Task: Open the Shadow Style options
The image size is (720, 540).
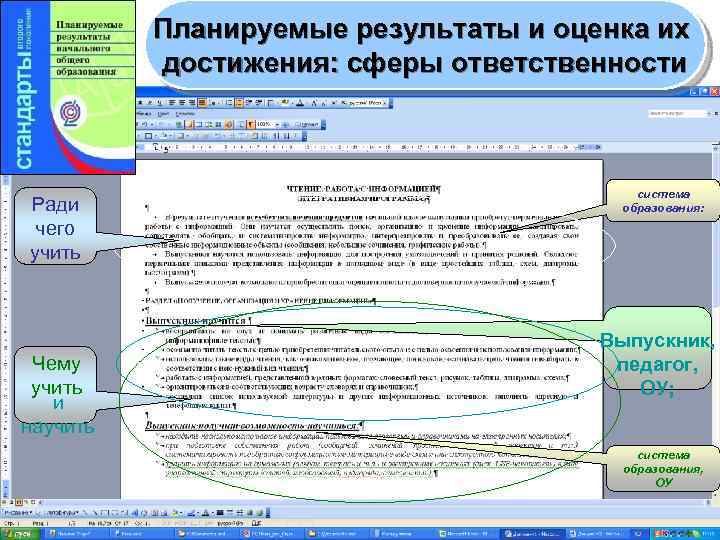Action: pyautogui.click(x=250, y=513)
